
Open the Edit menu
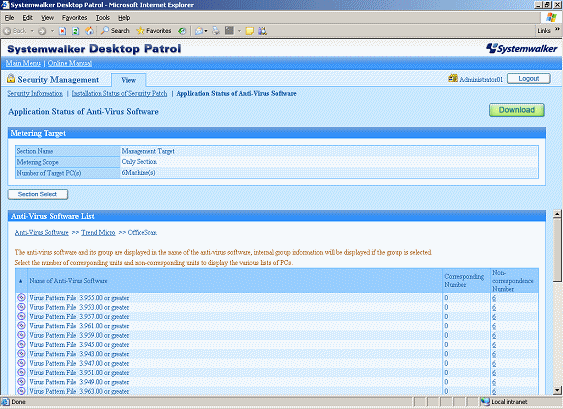point(27,18)
